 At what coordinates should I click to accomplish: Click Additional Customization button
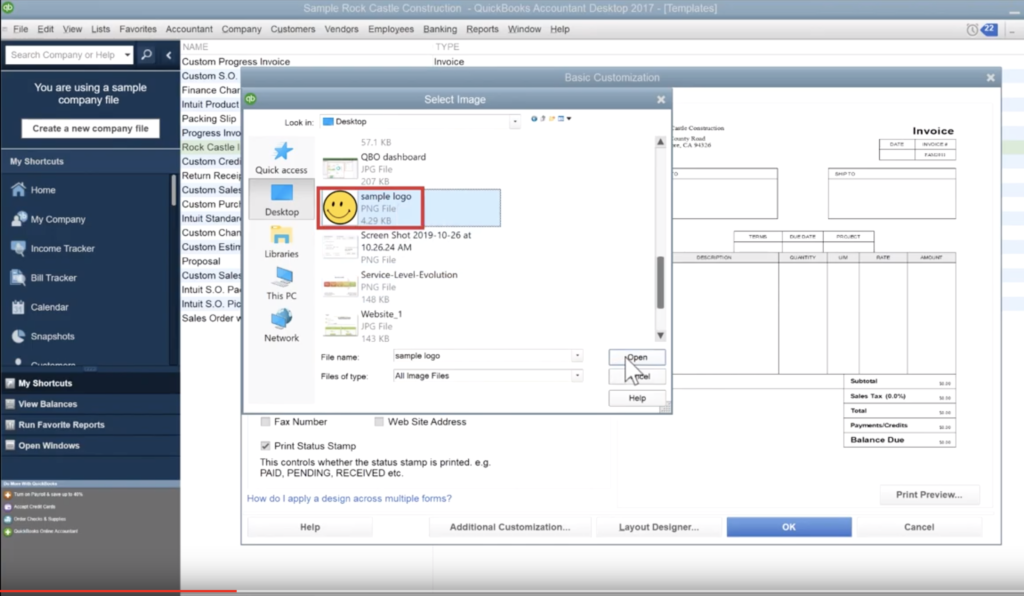tap(509, 527)
